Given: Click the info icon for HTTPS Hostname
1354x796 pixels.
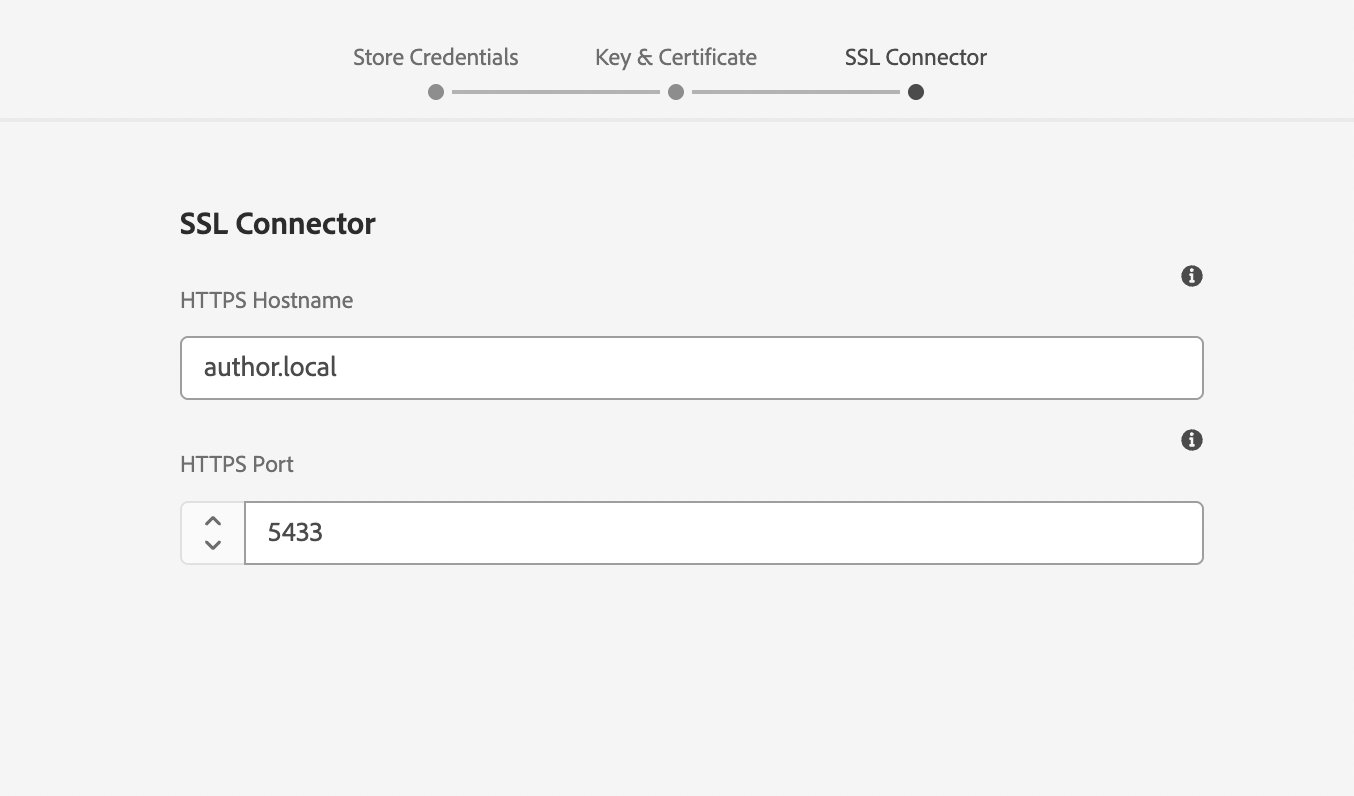Looking at the screenshot, I should coord(1191,276).
